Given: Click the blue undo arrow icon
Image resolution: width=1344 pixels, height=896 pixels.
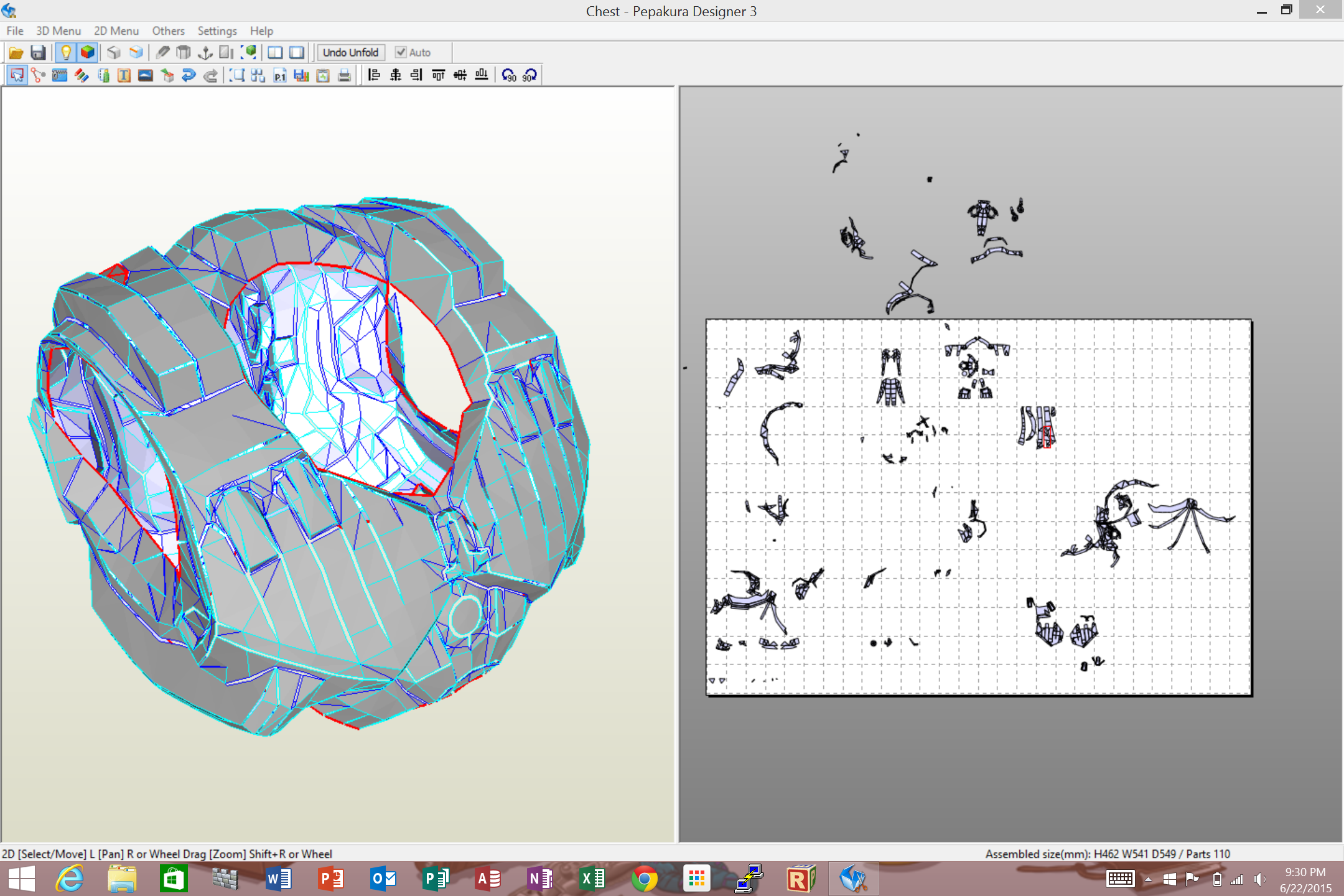Looking at the screenshot, I should 189,75.
